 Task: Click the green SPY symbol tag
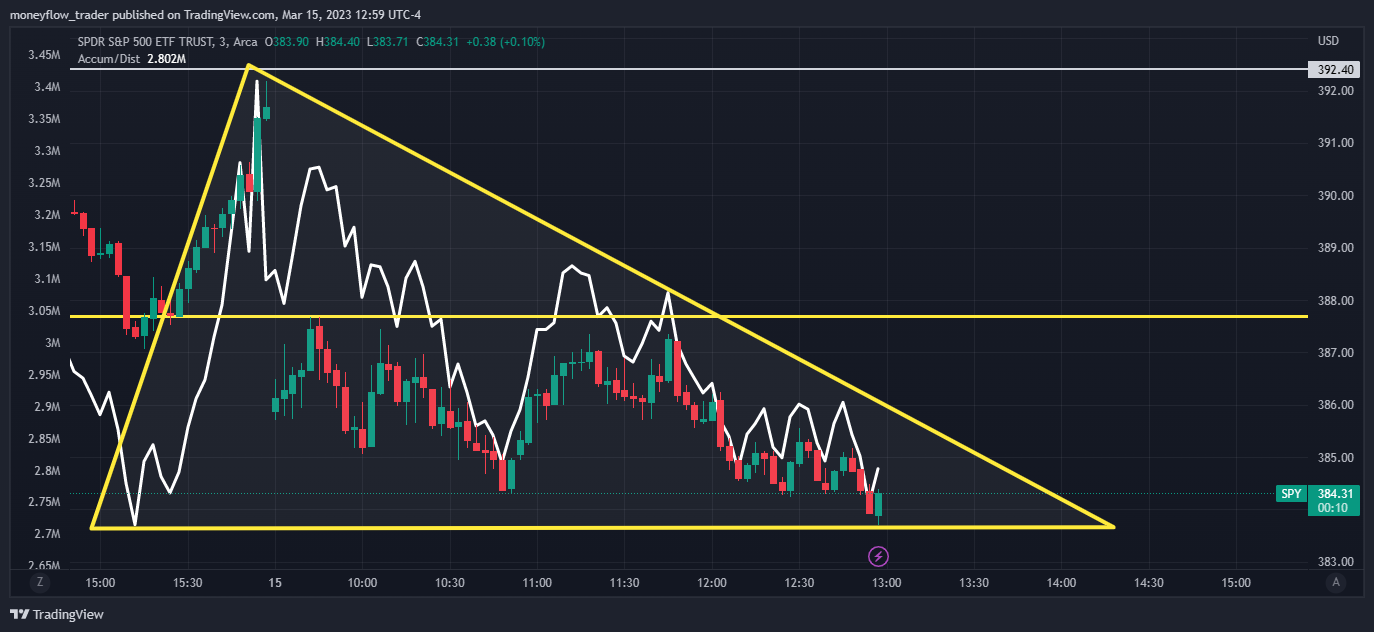pyautogui.click(x=1291, y=494)
